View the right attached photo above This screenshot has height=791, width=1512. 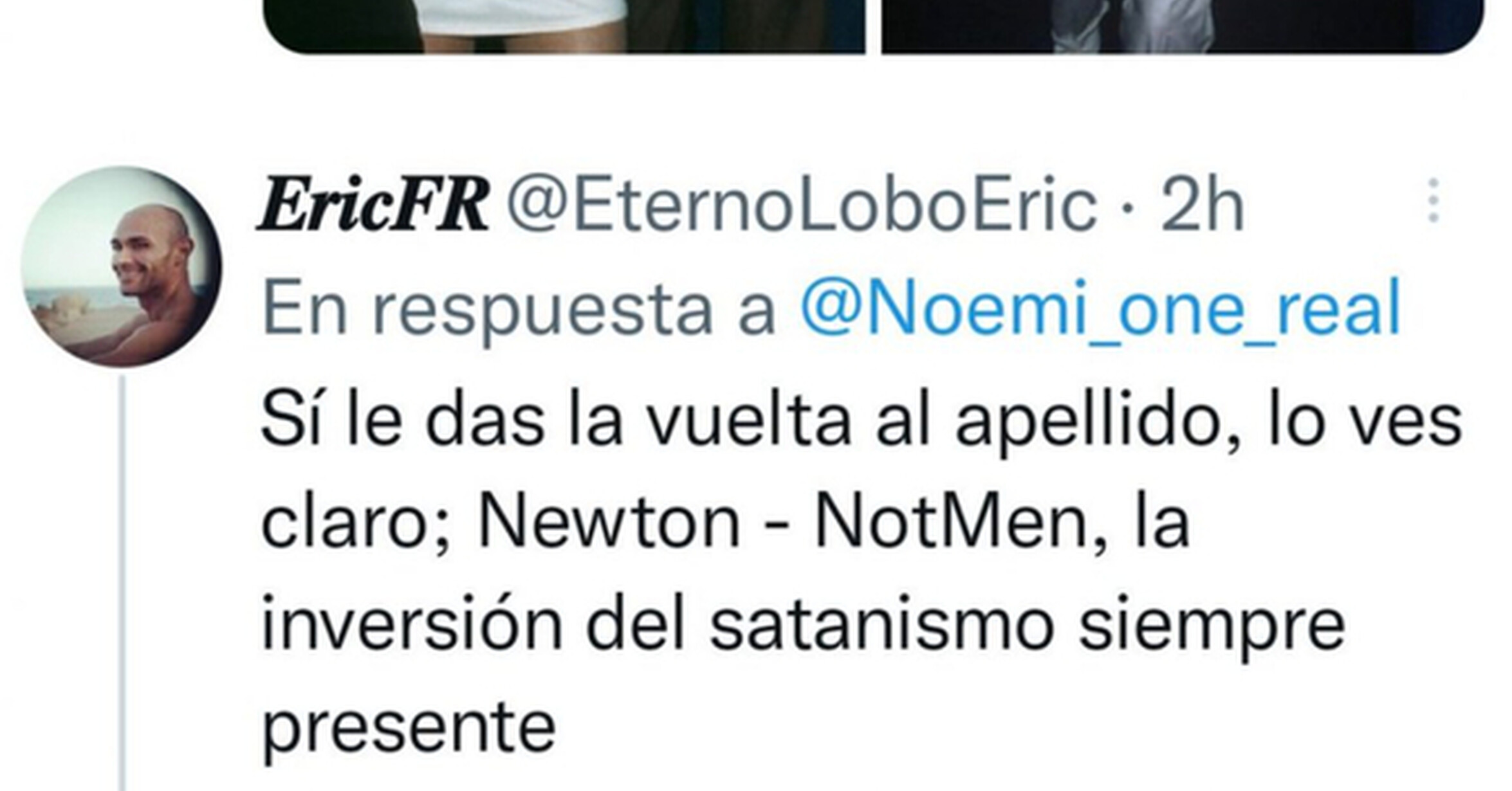click(x=1183, y=26)
